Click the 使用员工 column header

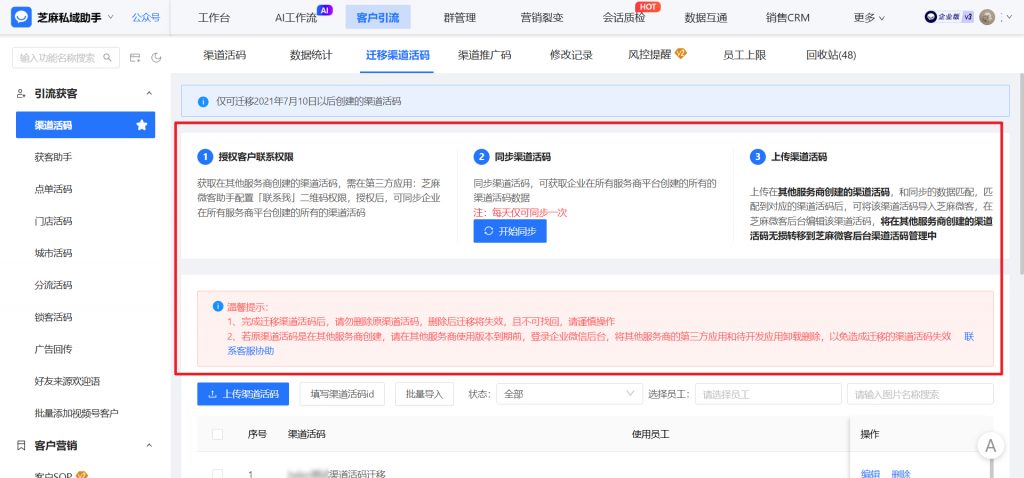(x=650, y=434)
